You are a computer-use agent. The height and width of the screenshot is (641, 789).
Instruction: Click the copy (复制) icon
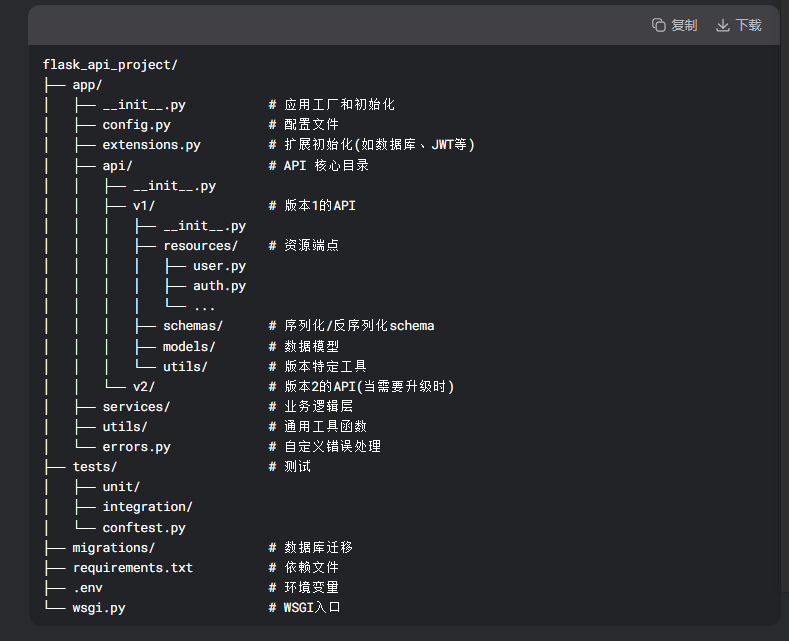659,25
